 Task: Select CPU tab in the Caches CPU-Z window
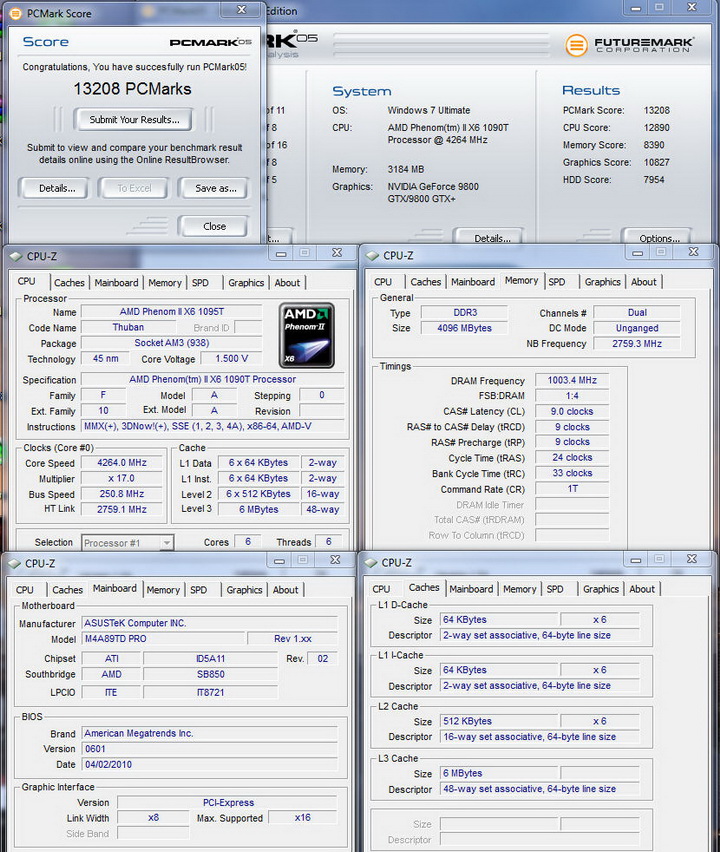pyautogui.click(x=381, y=589)
